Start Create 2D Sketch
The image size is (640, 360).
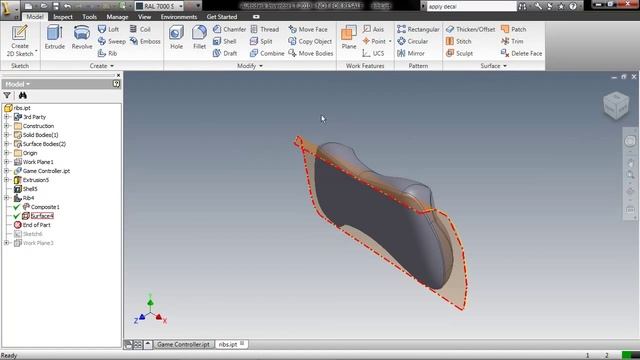[x=20, y=40]
